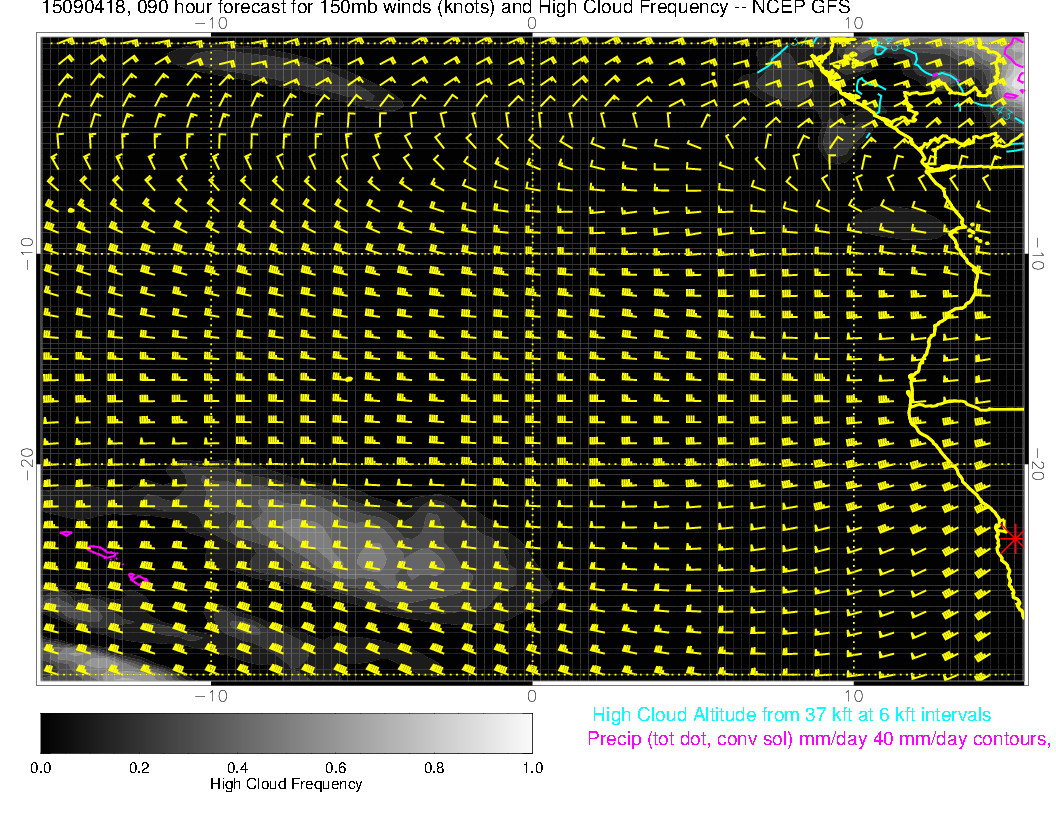This screenshot has width=1056, height=816.
Task: Click the 0.0 tick label under the colorbar
Action: tap(41, 767)
